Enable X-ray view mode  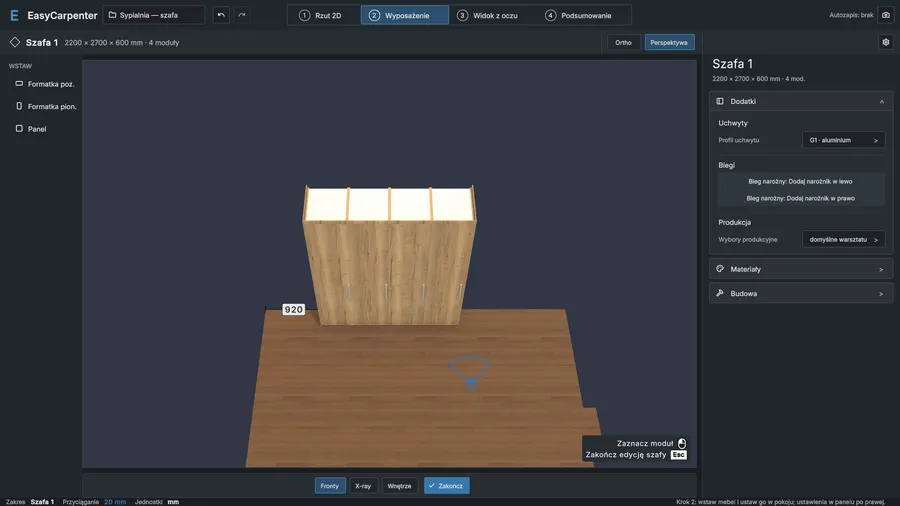[363, 486]
